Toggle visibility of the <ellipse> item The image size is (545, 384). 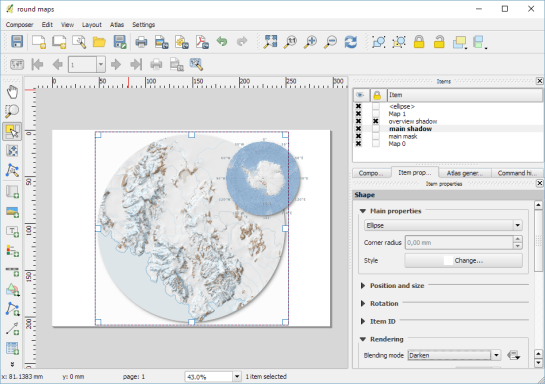click(358, 106)
